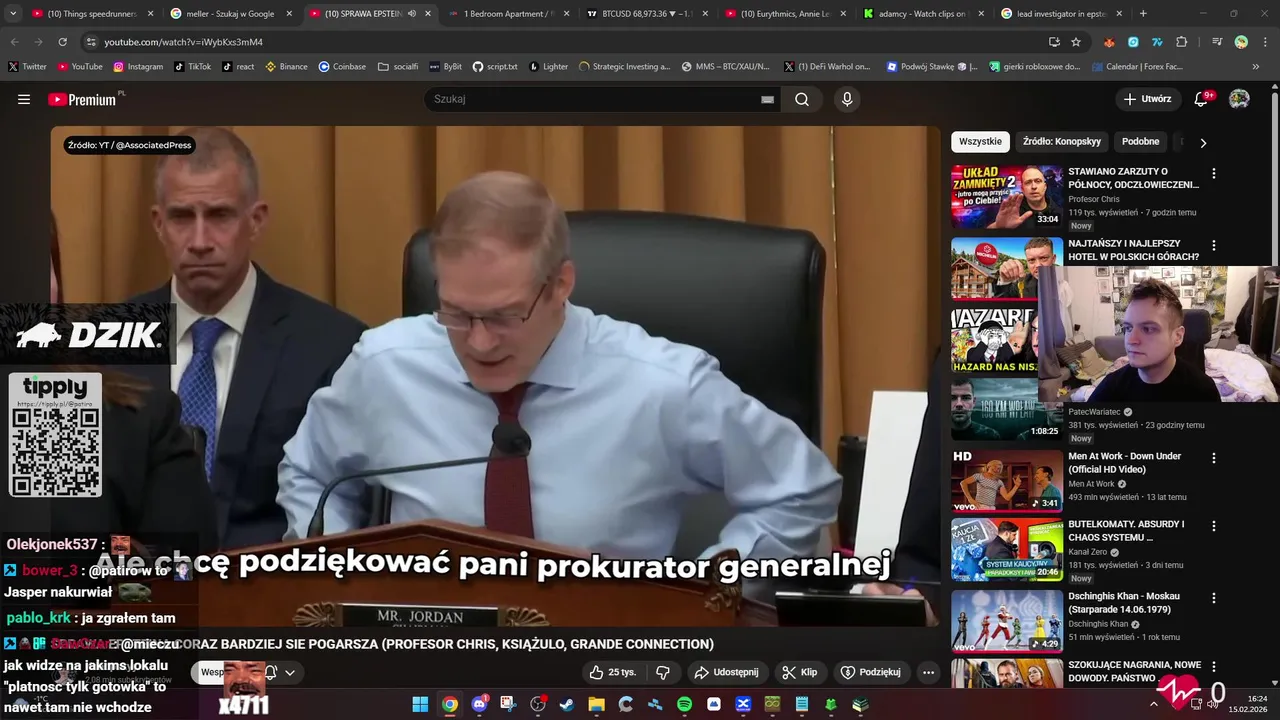Open the Chrome extensions puzzle icon

pos(1182,42)
